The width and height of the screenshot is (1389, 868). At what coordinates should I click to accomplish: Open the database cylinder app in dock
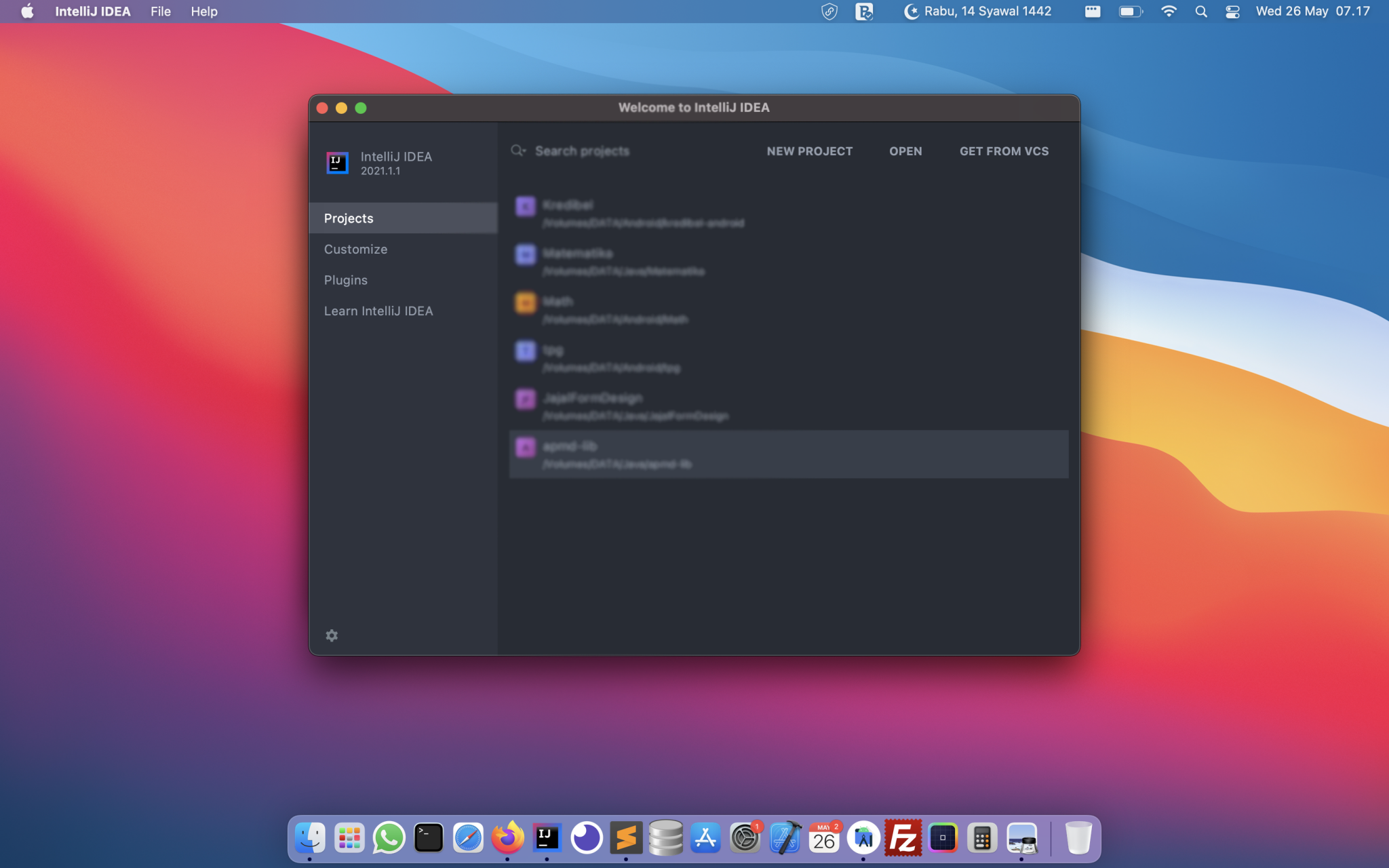666,838
